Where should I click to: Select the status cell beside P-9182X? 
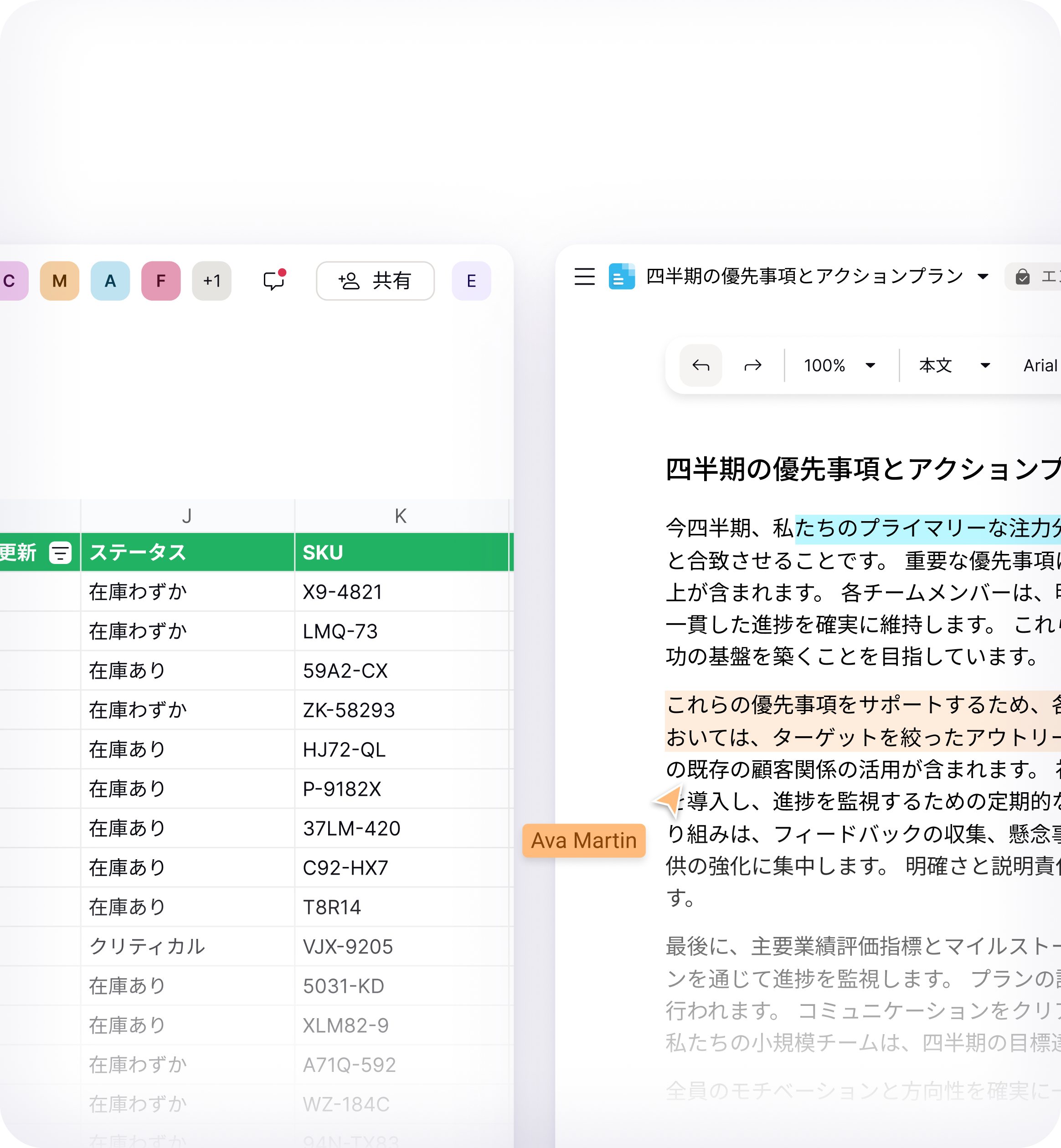coord(187,789)
